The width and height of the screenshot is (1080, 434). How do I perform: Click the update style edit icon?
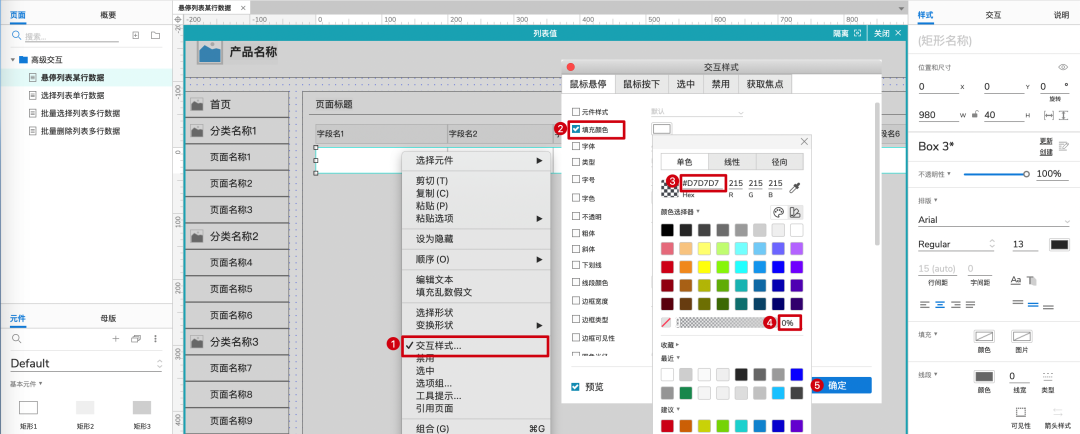pos(1063,145)
